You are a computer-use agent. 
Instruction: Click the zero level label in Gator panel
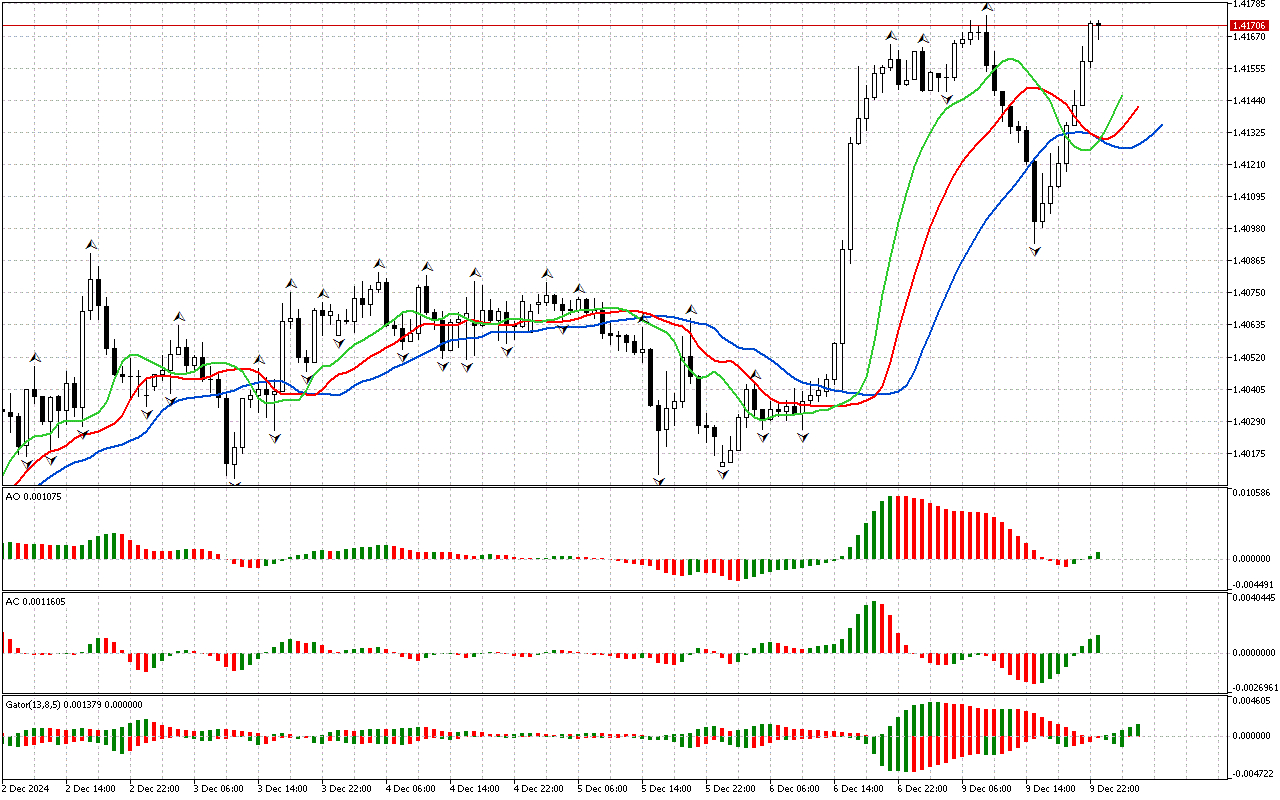pyautogui.click(x=1252, y=736)
